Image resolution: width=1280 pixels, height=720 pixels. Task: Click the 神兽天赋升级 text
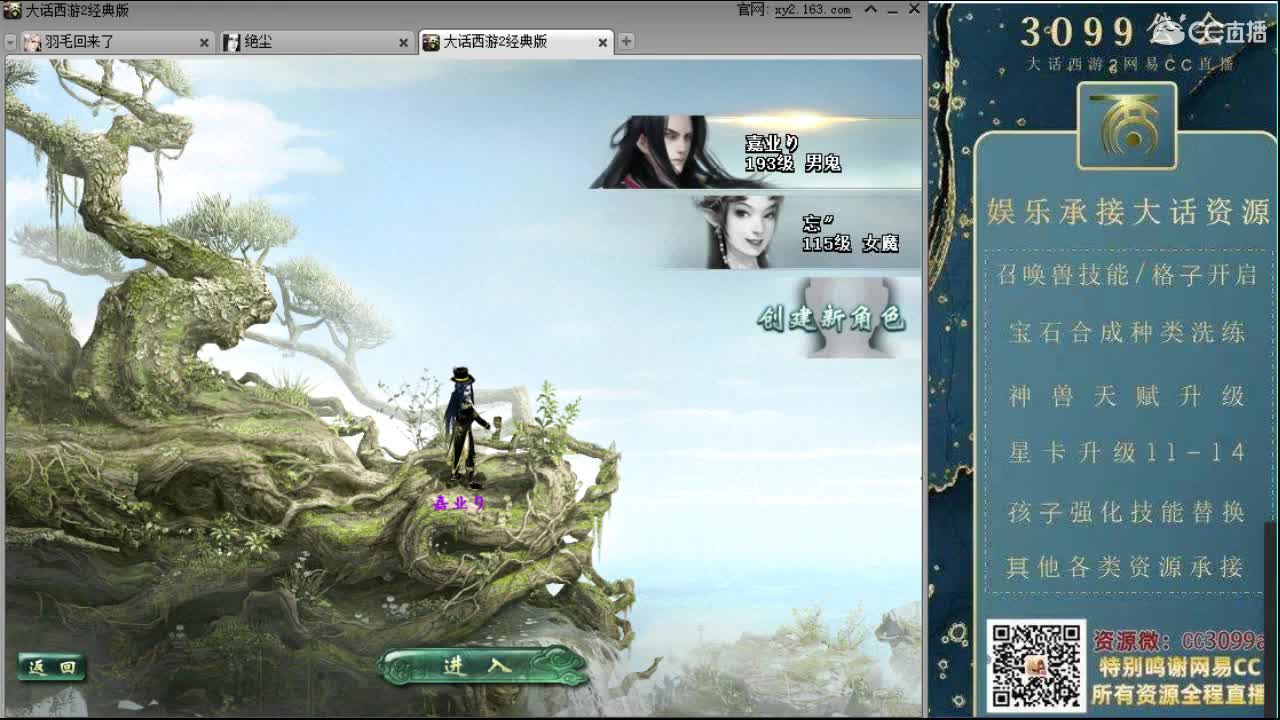click(1127, 396)
